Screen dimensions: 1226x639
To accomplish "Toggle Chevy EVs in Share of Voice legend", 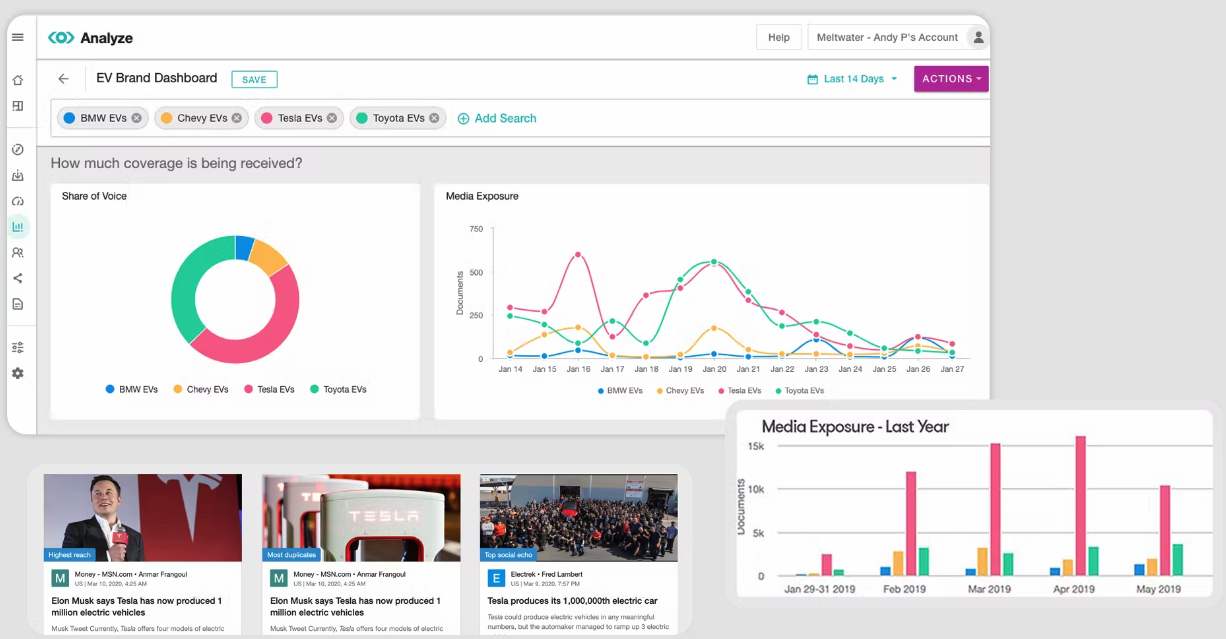I will [200, 389].
